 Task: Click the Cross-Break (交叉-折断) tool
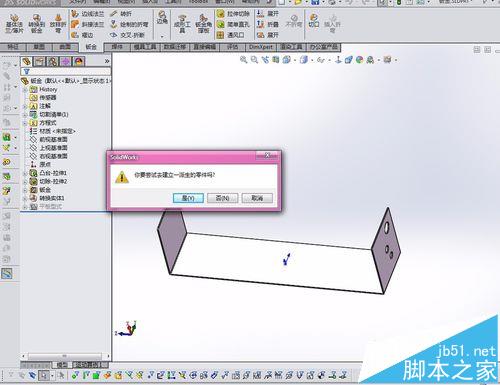click(127, 35)
